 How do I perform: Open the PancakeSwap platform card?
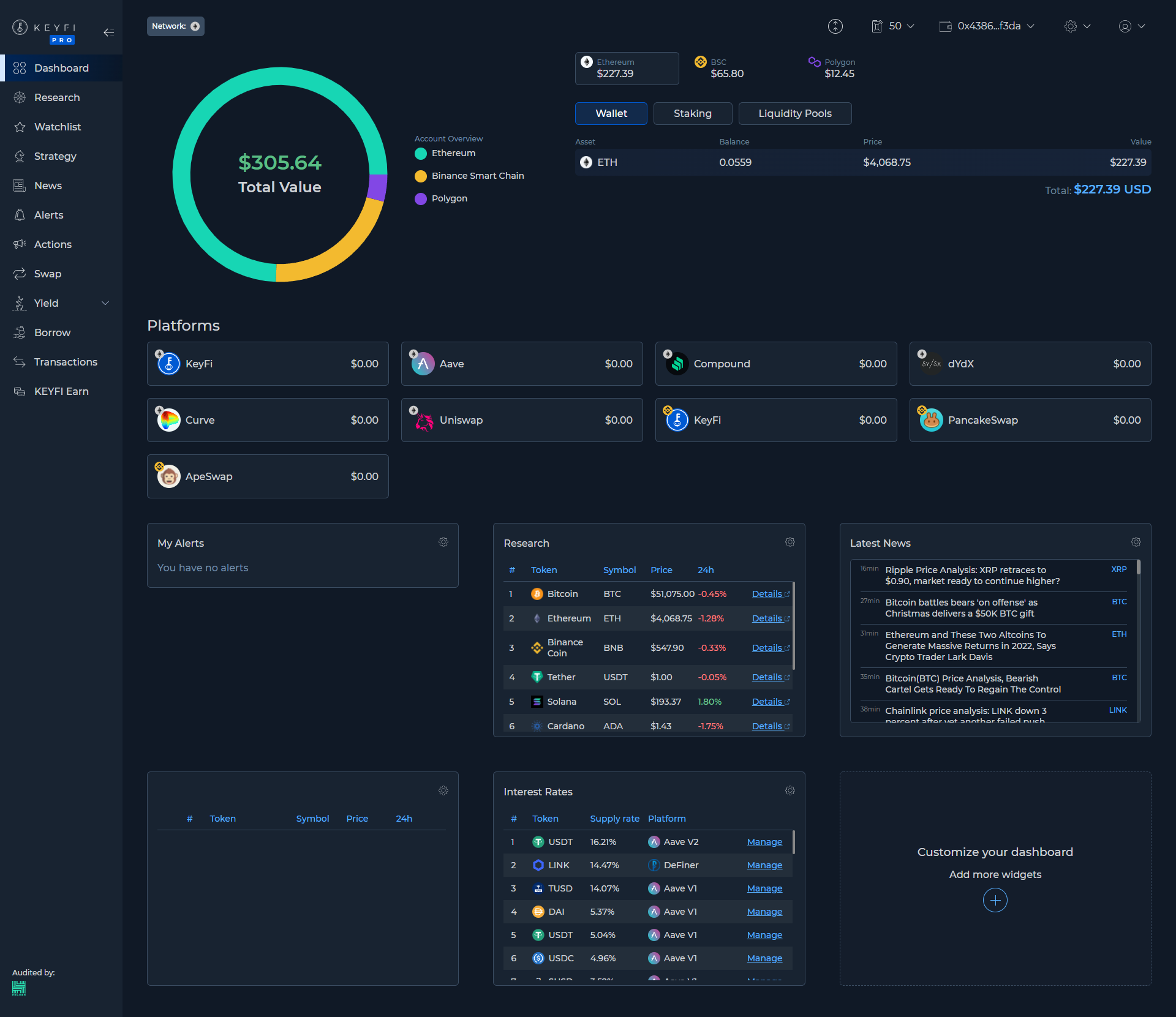pos(1030,420)
